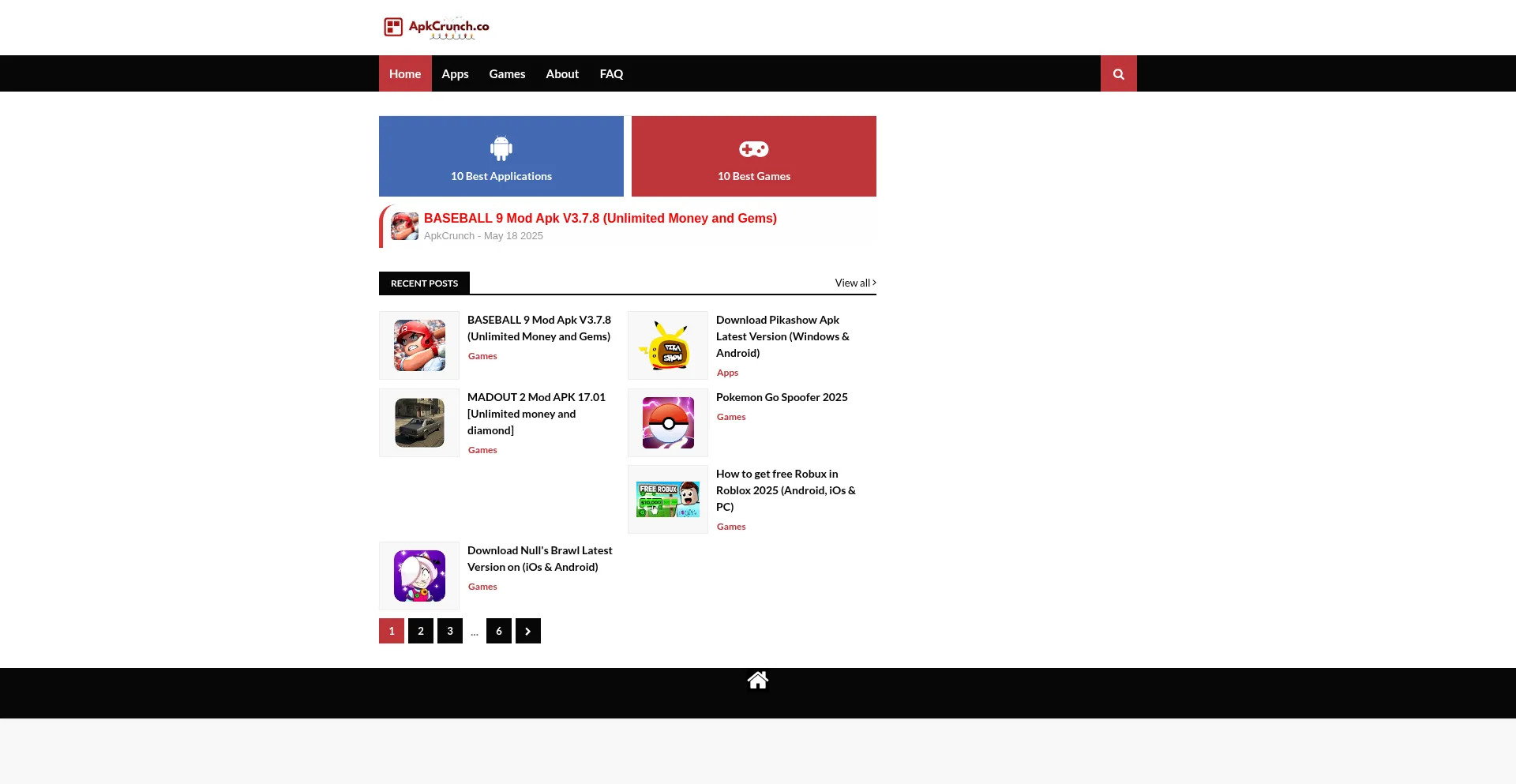Click Games tag under Baseball 9 post
1516x784 pixels.
(x=482, y=356)
